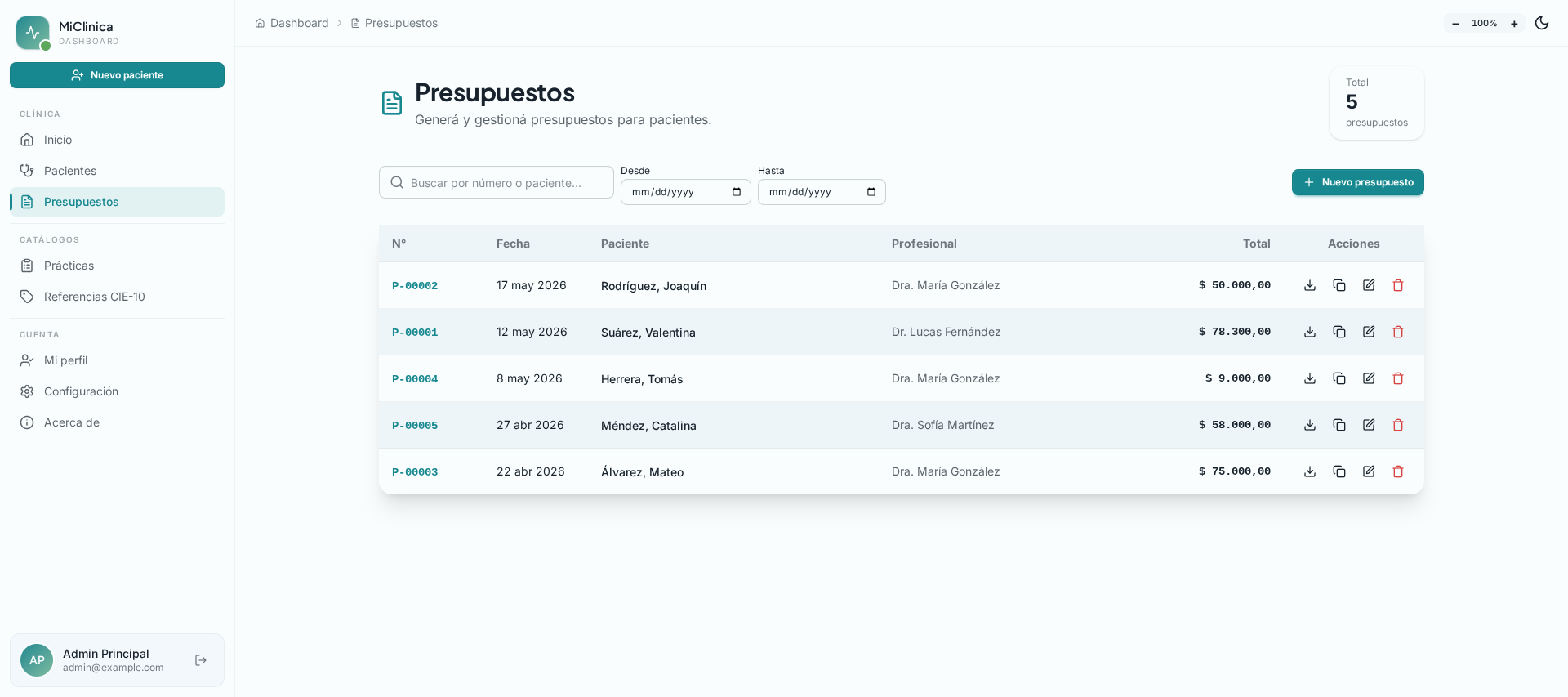Edit budget P-00001 of Suárez, Valentina
The width and height of the screenshot is (1568, 697).
point(1369,332)
